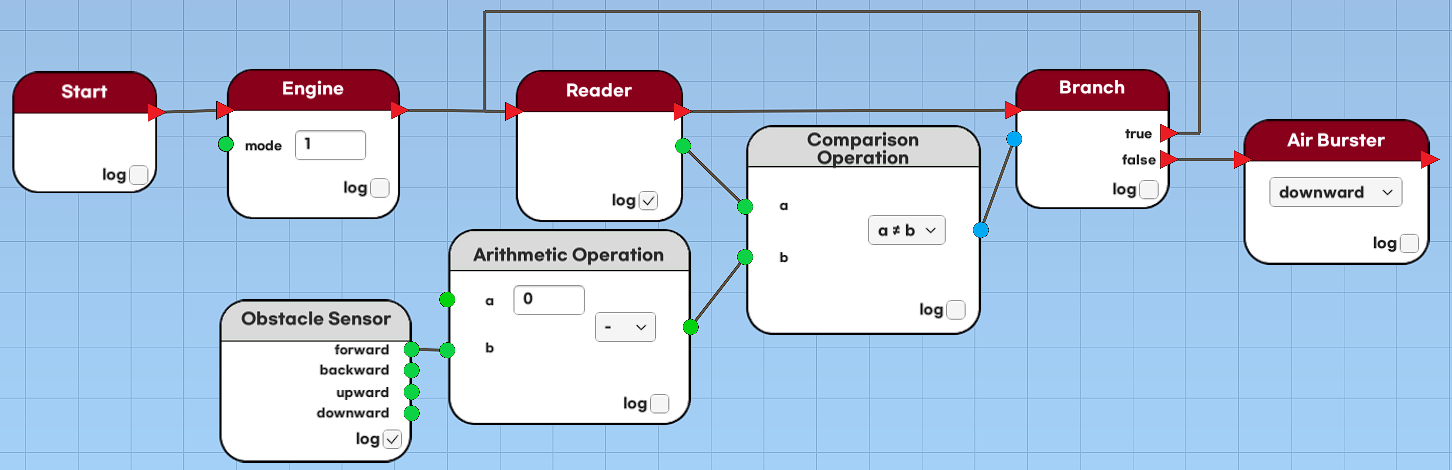
Task: Click the Reader node's red input arrow
Action: 516,111
